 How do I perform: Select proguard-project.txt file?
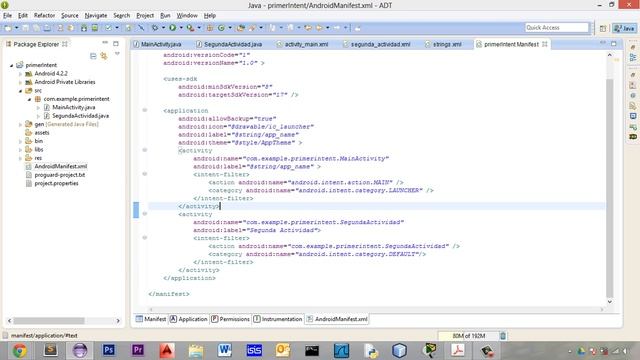(60, 175)
